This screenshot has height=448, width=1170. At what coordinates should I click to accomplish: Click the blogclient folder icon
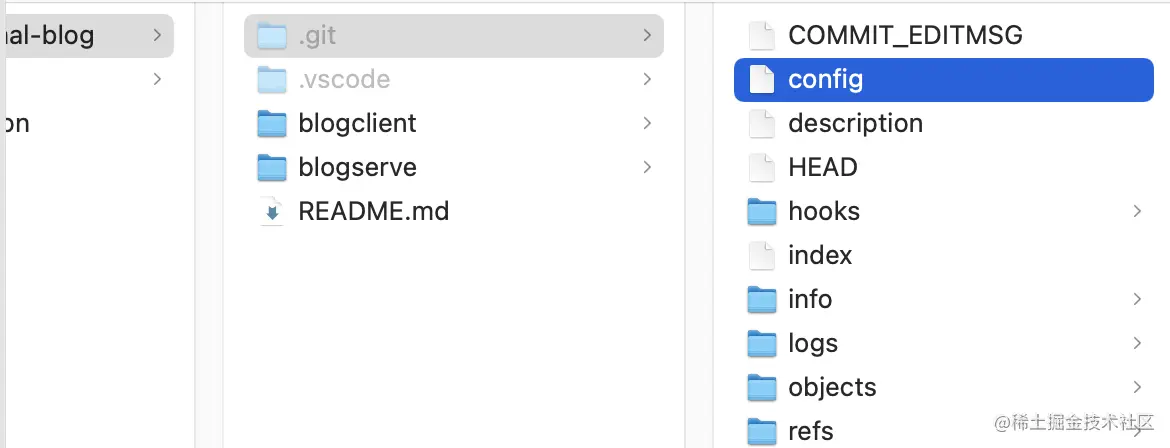272,123
